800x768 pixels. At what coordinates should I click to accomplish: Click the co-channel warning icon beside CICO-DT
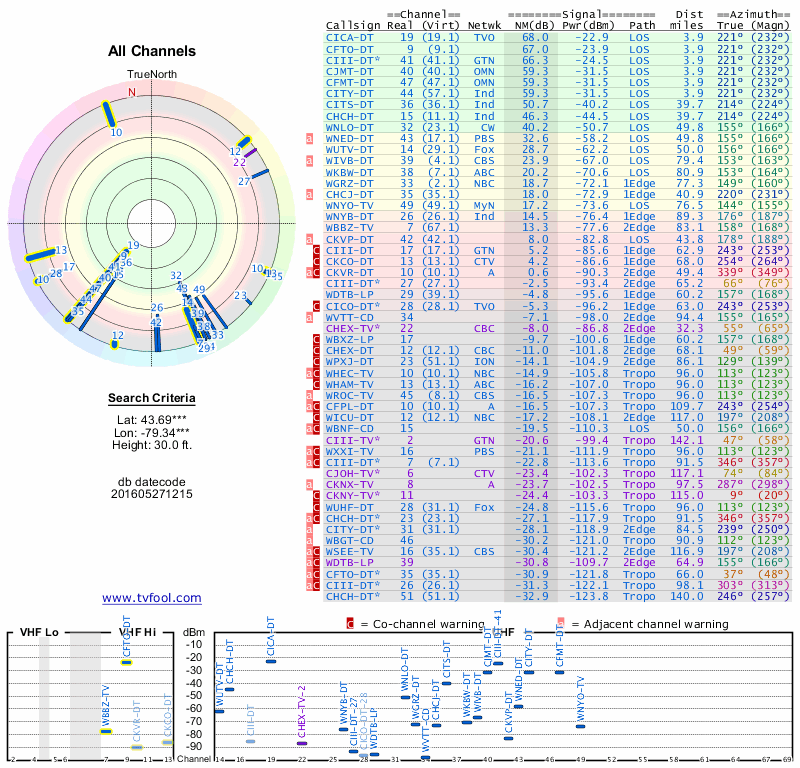(316, 305)
